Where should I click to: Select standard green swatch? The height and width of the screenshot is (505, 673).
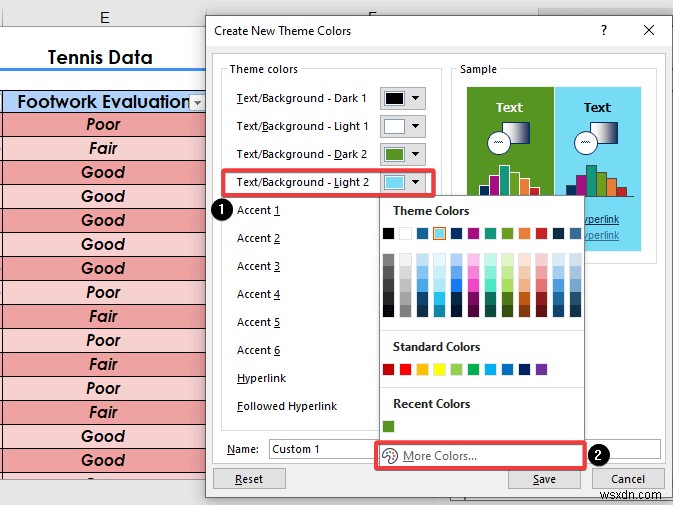[473, 369]
